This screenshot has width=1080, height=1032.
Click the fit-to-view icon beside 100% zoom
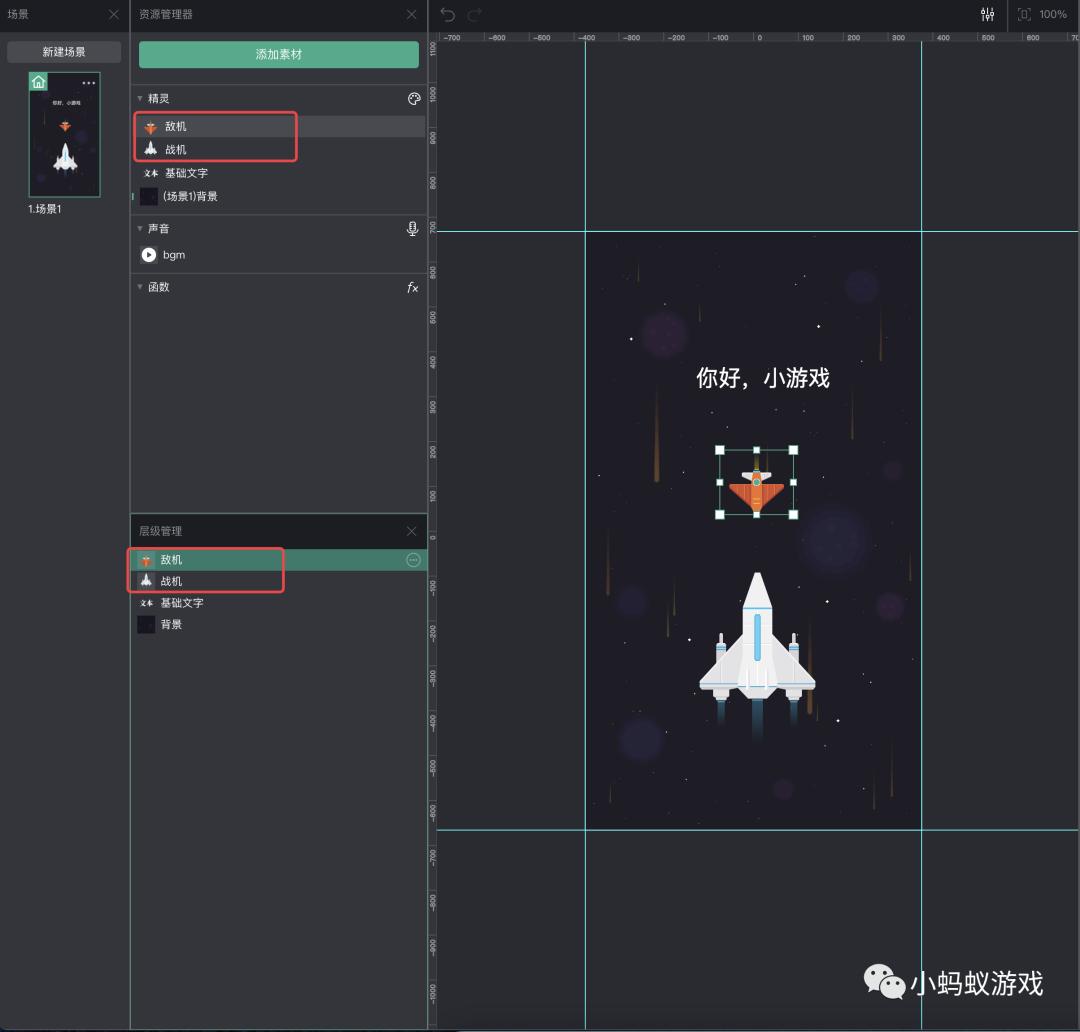point(1024,14)
